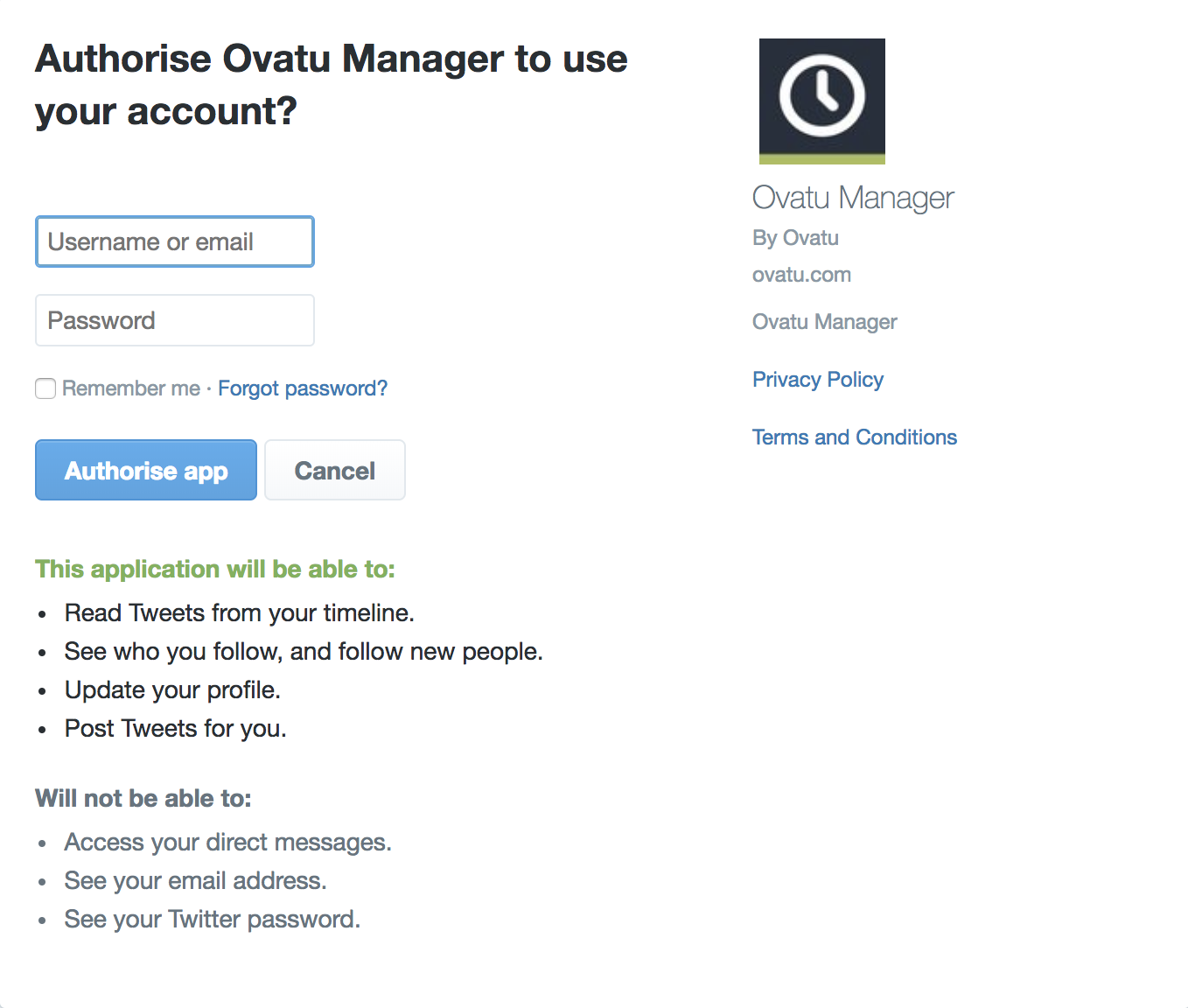This screenshot has width=1188, height=1008.
Task: Open the ovatu.com website link
Action: click(x=801, y=274)
